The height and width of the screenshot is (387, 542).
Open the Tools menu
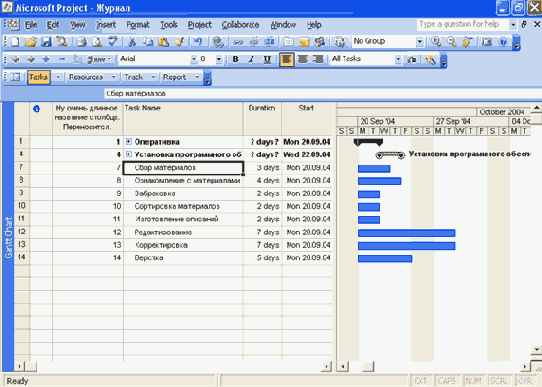coord(169,25)
